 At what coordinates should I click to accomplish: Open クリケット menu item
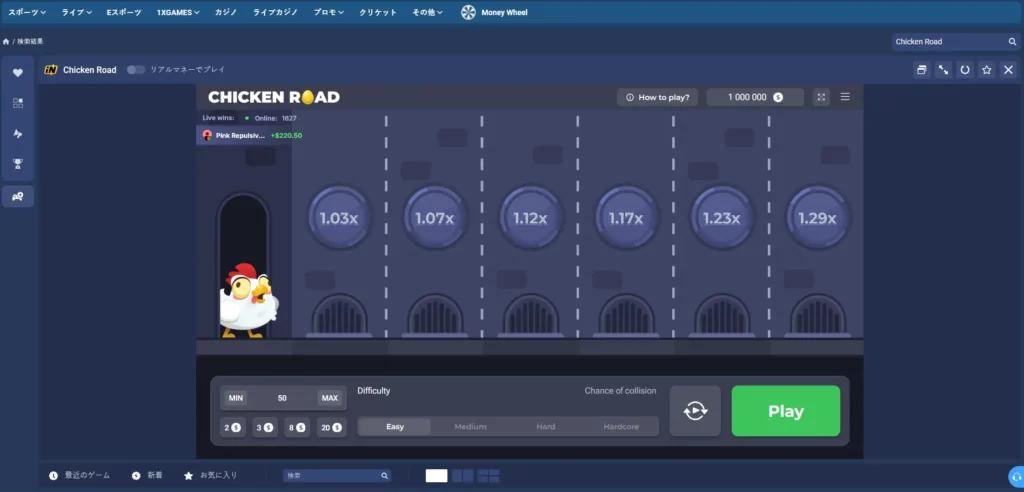click(x=378, y=12)
